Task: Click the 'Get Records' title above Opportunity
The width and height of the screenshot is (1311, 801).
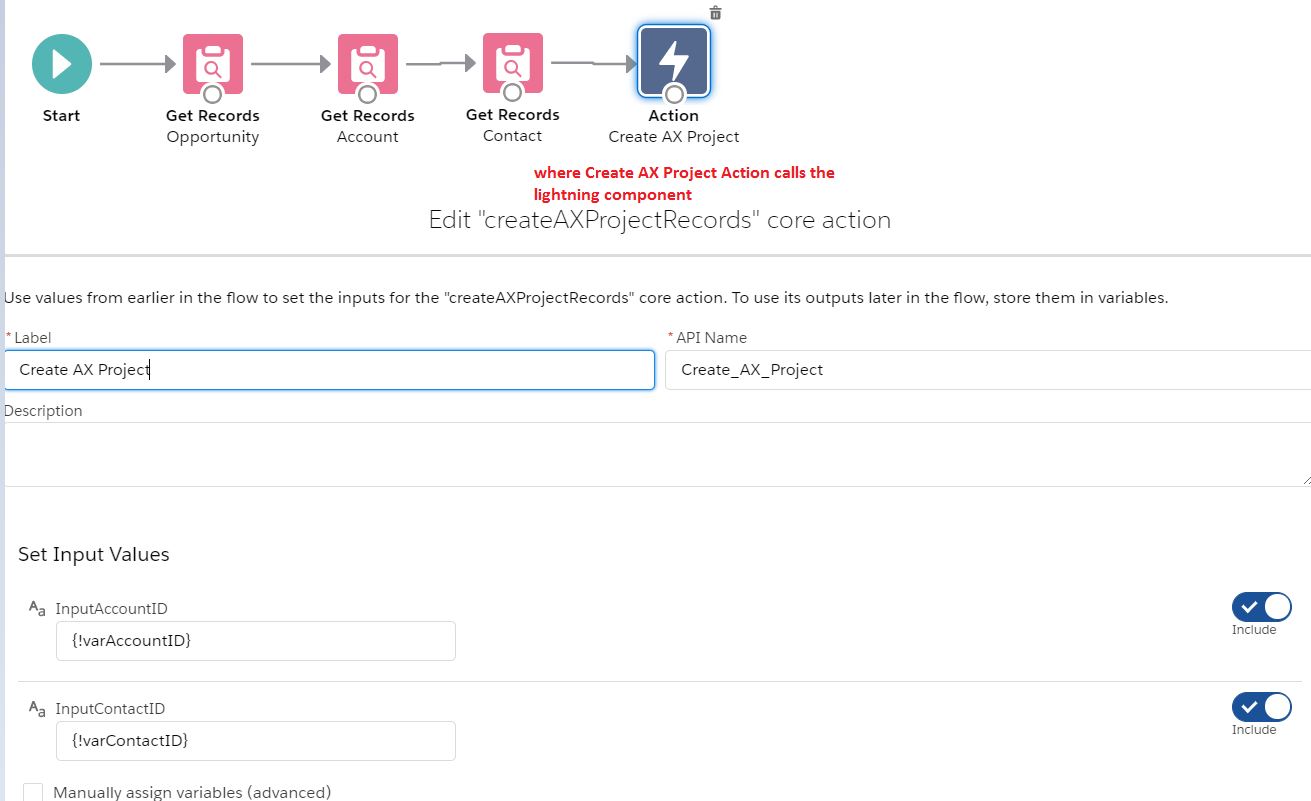Action: [213, 116]
